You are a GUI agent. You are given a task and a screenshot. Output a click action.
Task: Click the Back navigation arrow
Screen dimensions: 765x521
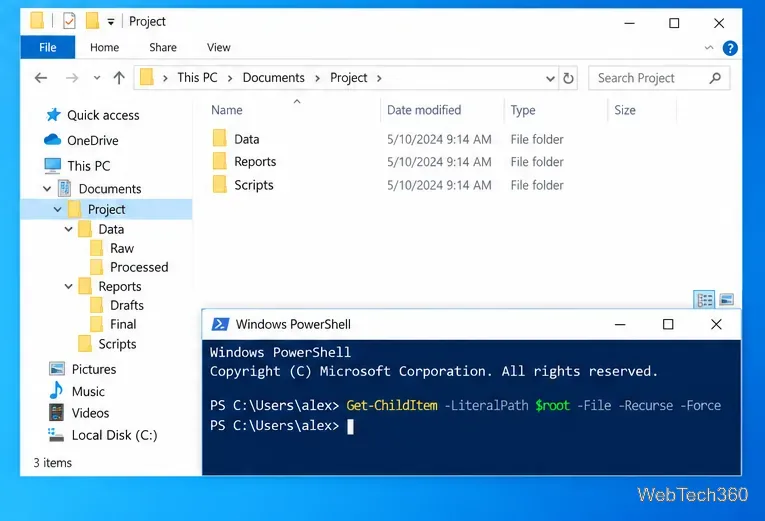[x=41, y=78]
